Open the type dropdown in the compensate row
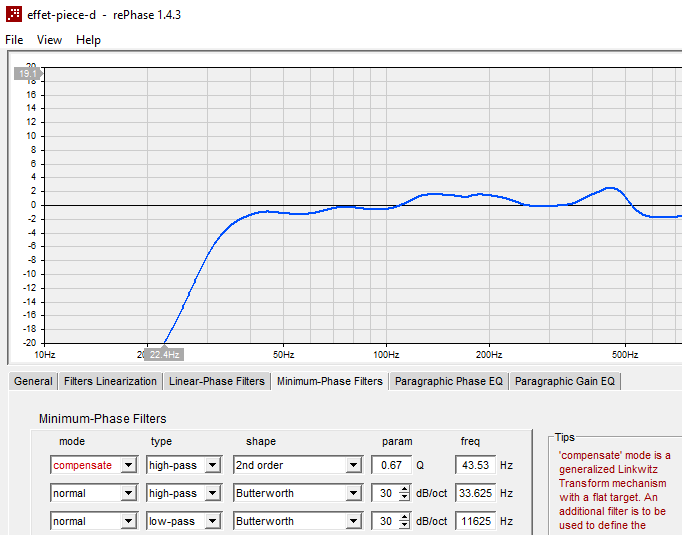682x535 pixels. [212, 465]
